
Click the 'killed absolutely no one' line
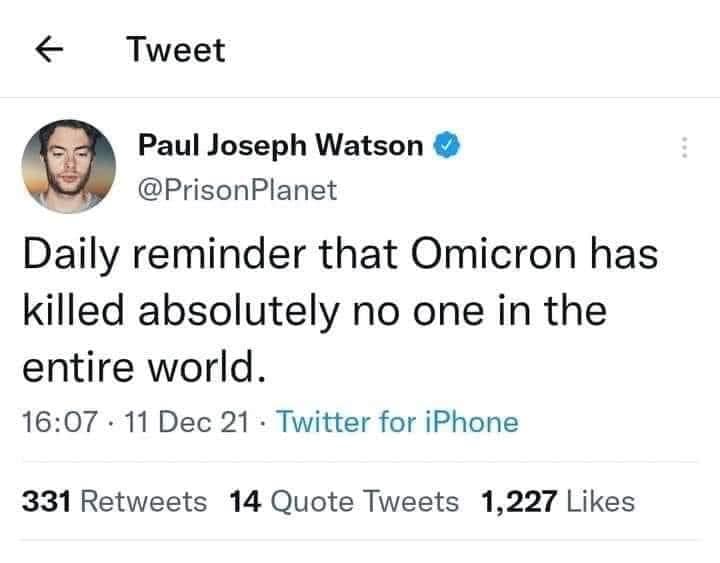[315, 312]
